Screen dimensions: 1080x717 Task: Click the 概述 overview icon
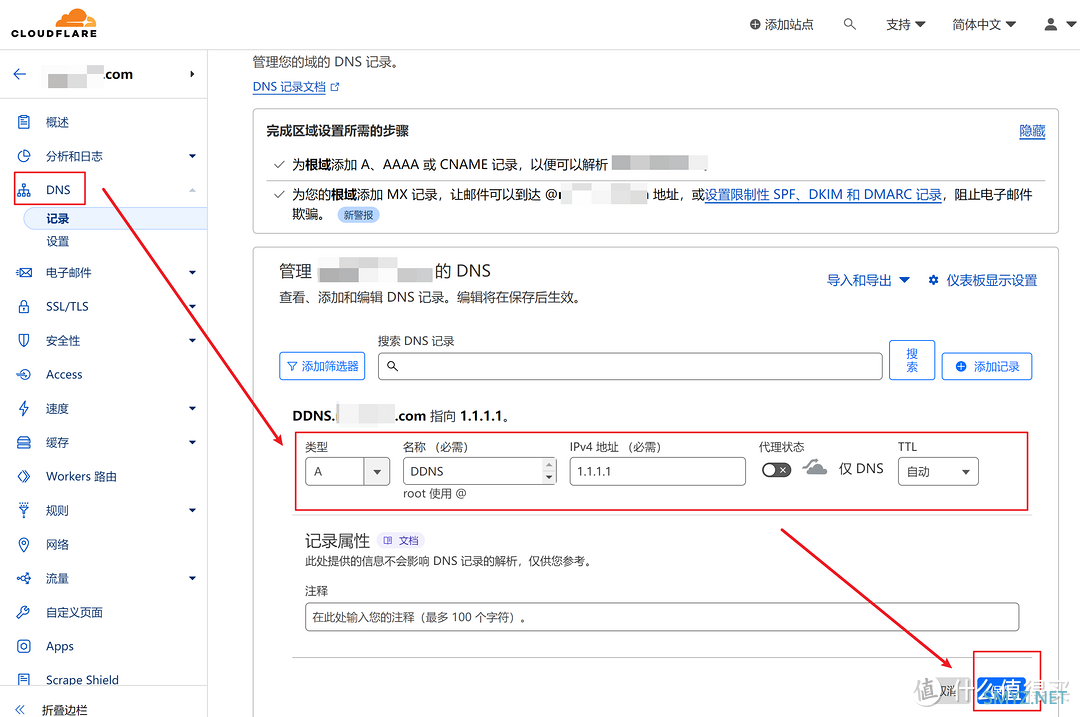tap(24, 122)
